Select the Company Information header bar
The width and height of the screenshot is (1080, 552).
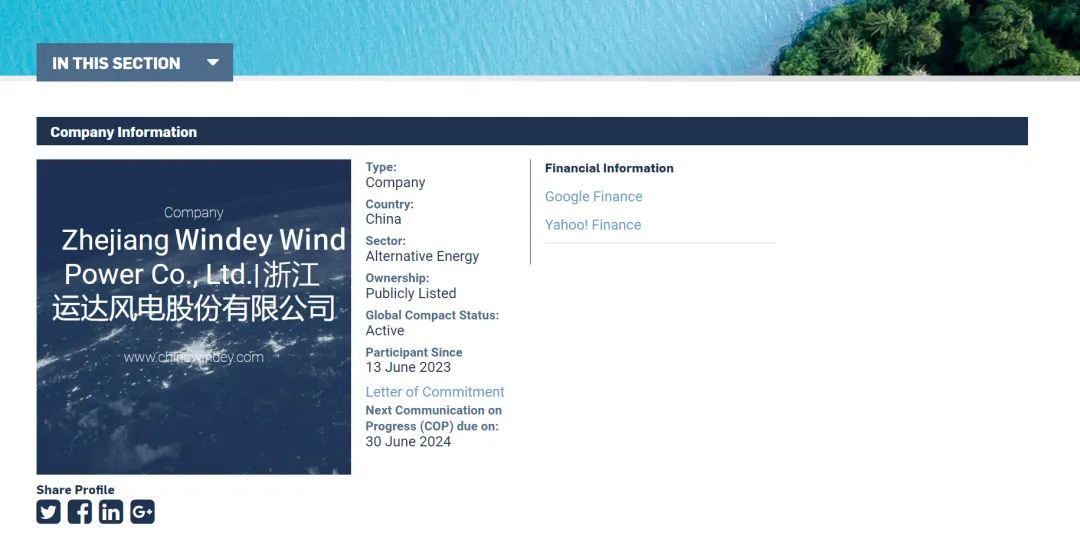coord(531,132)
